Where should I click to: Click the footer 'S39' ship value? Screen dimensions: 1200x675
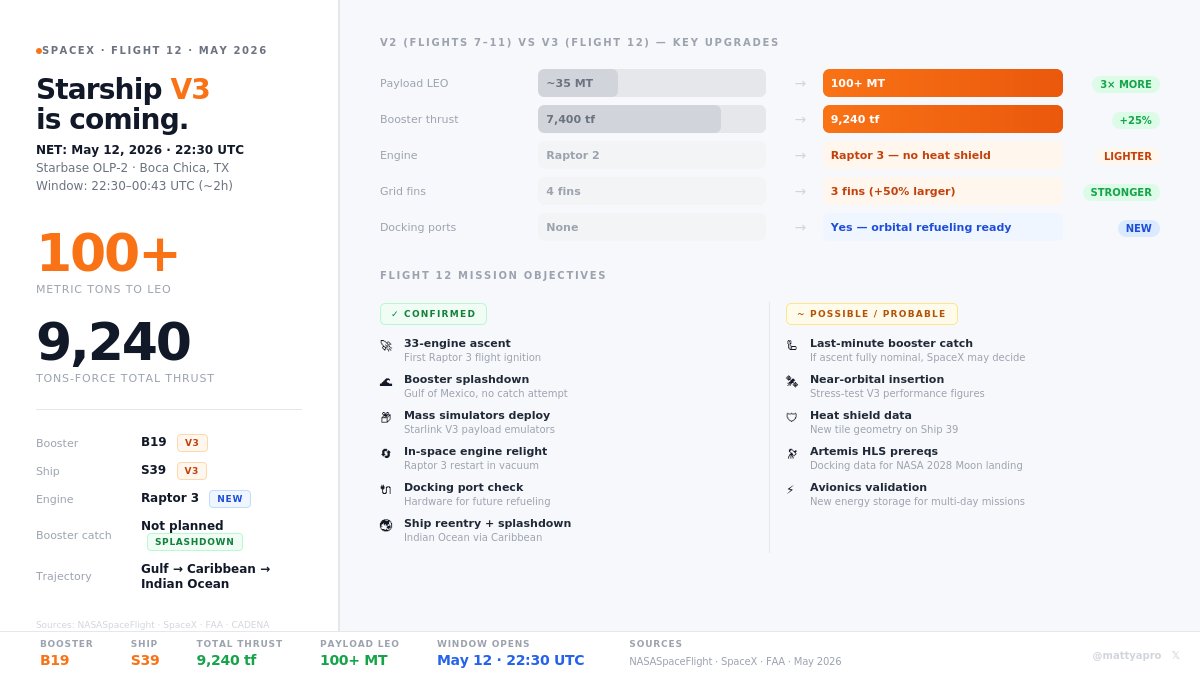tap(145, 660)
